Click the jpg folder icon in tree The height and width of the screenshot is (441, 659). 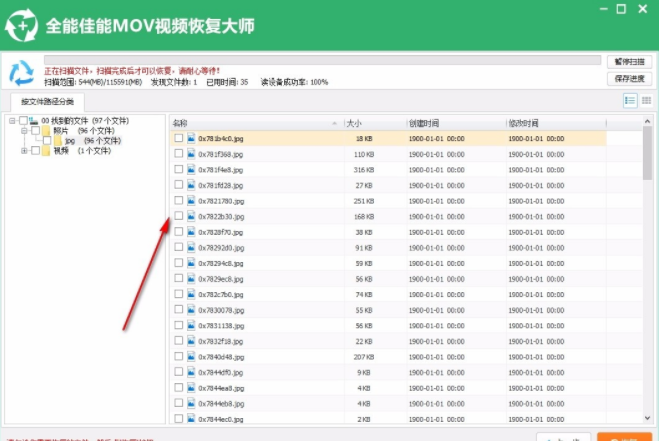point(59,141)
